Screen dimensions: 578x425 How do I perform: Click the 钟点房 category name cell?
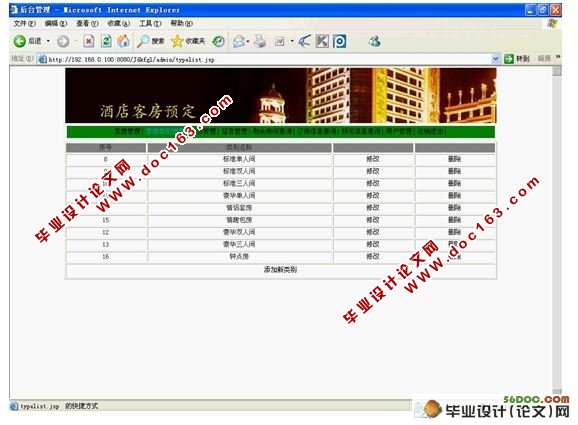[x=239, y=257]
